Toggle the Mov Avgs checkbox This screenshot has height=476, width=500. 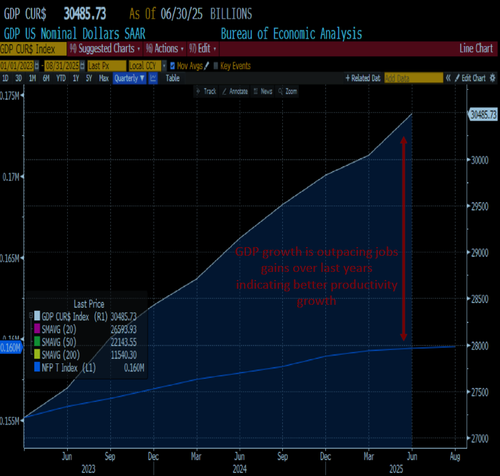pos(172,66)
